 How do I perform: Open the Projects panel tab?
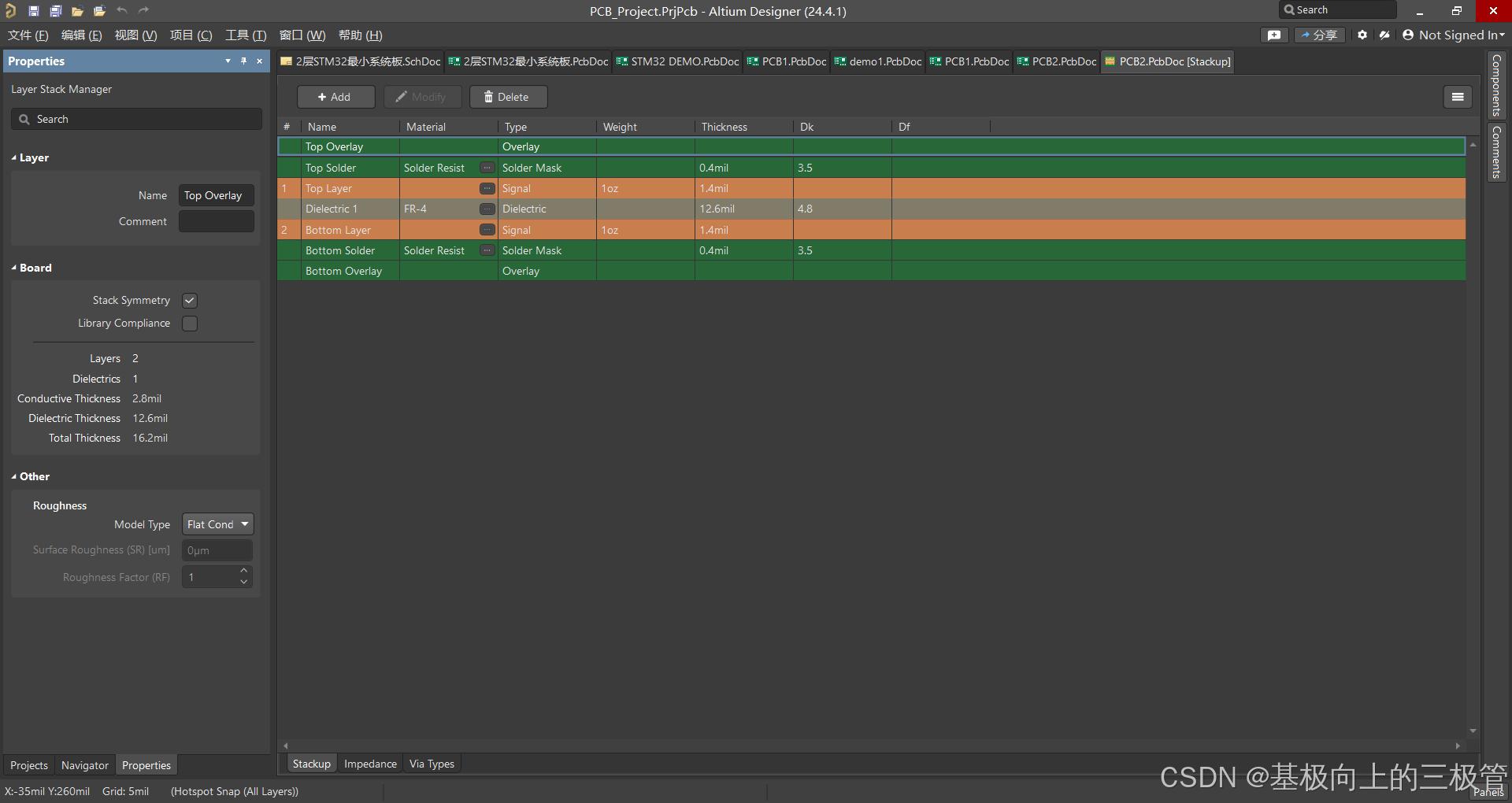(29, 765)
